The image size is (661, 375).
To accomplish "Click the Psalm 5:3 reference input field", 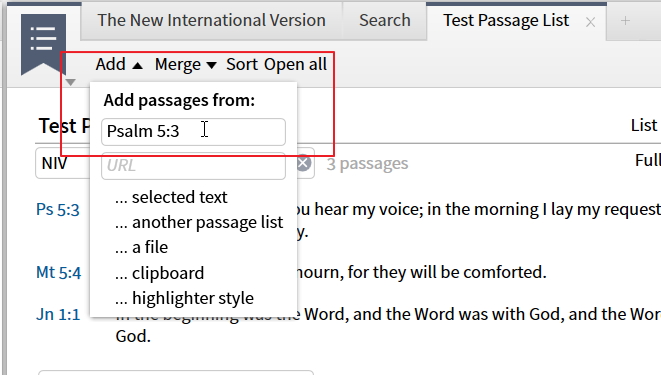I will [x=193, y=131].
